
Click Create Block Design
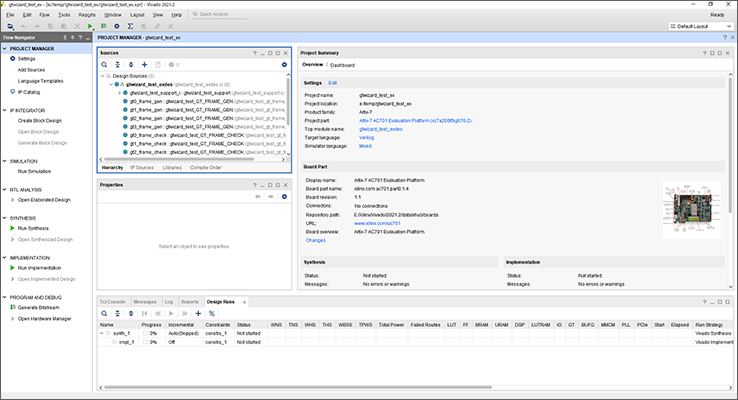(40, 120)
